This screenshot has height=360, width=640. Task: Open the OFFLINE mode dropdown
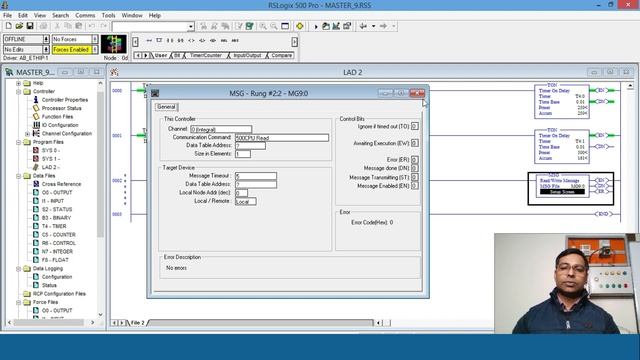[x=46, y=39]
